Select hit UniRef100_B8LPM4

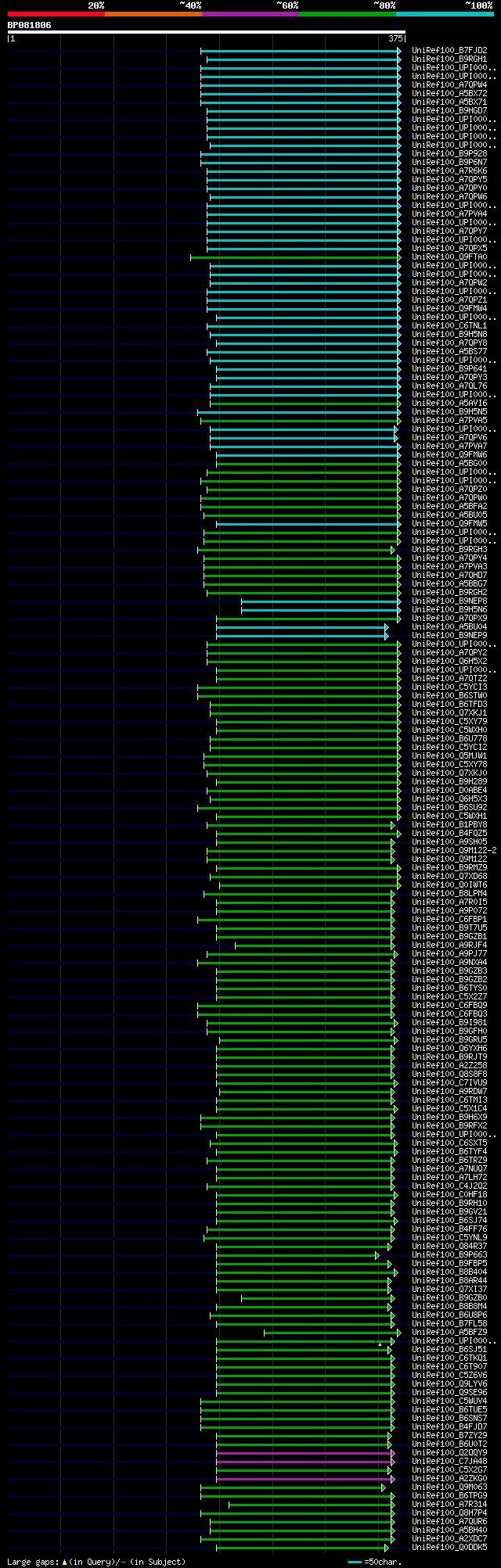click(x=449, y=893)
